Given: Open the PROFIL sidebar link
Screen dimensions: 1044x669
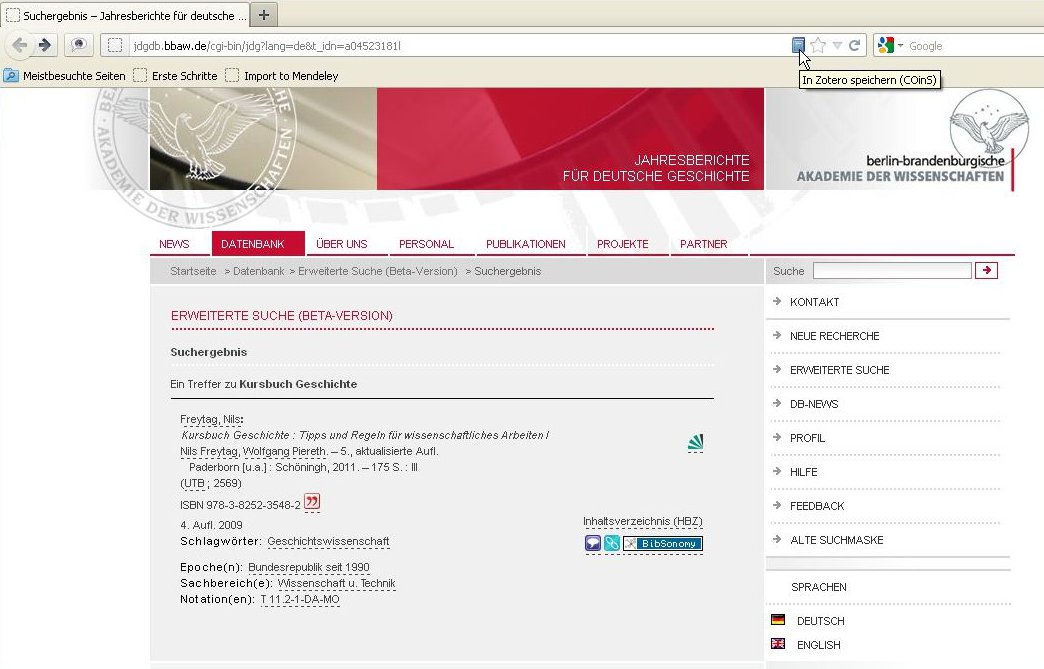Looking at the screenshot, I should pyautogui.click(x=807, y=438).
